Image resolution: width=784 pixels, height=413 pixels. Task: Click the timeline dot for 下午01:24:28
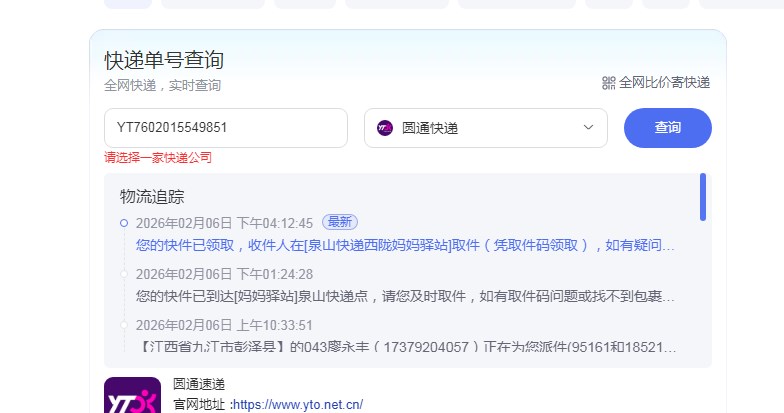123,274
